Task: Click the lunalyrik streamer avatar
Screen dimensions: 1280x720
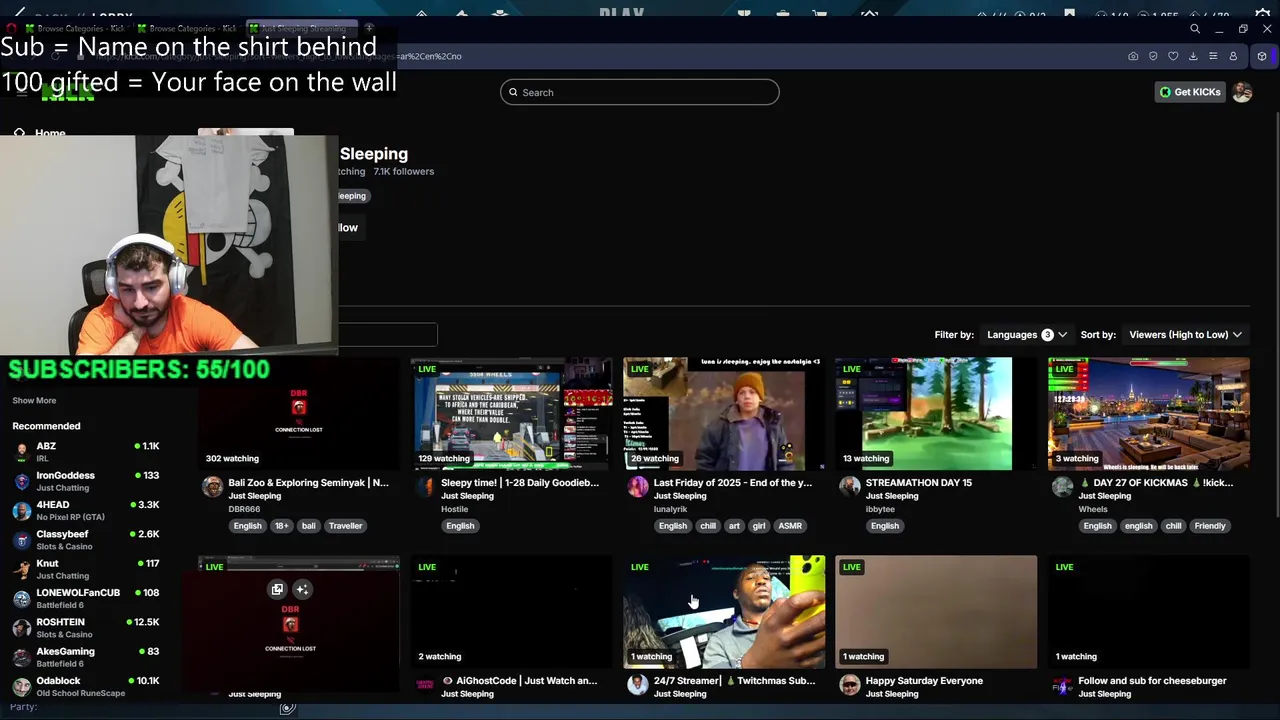Action: click(637, 487)
